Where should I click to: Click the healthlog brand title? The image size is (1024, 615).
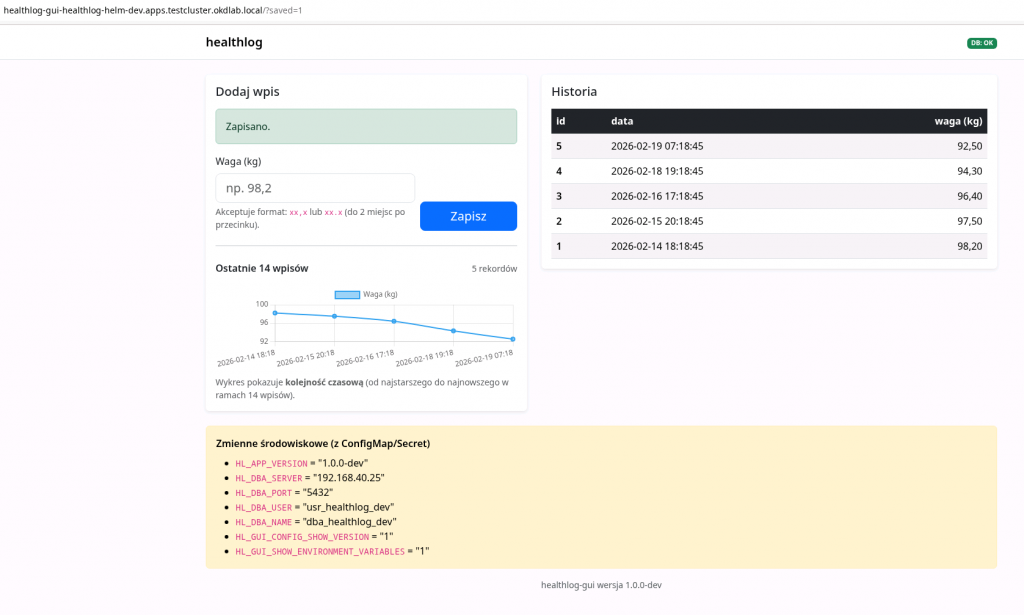(234, 43)
